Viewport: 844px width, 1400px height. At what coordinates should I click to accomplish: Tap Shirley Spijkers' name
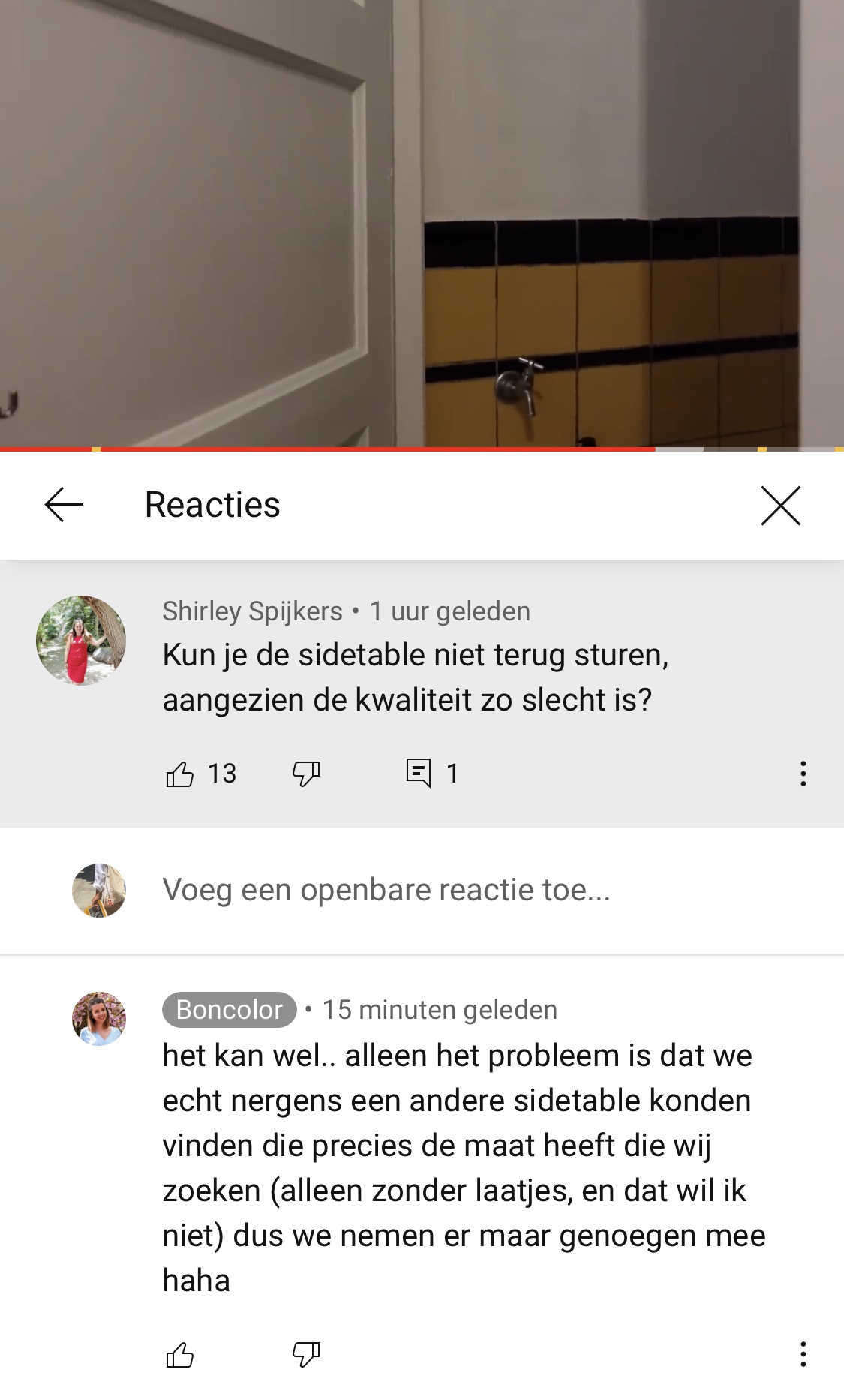[253, 611]
